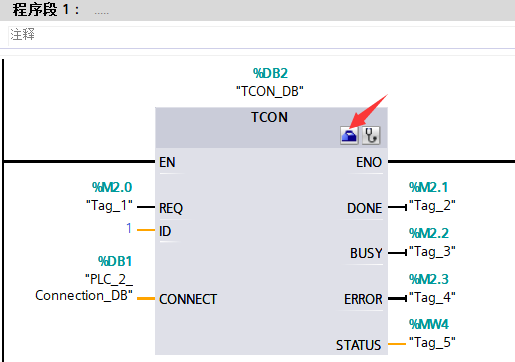The height and width of the screenshot is (362, 515).
Task: Select the 程序段 1 network header
Action: (257, 10)
